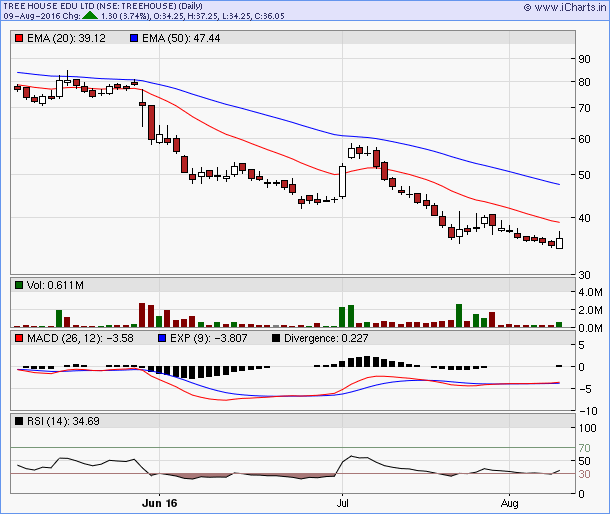Screen dimensions: 610x514
Task: Click the tall white candlestick just before Jul
Action: tap(342, 181)
